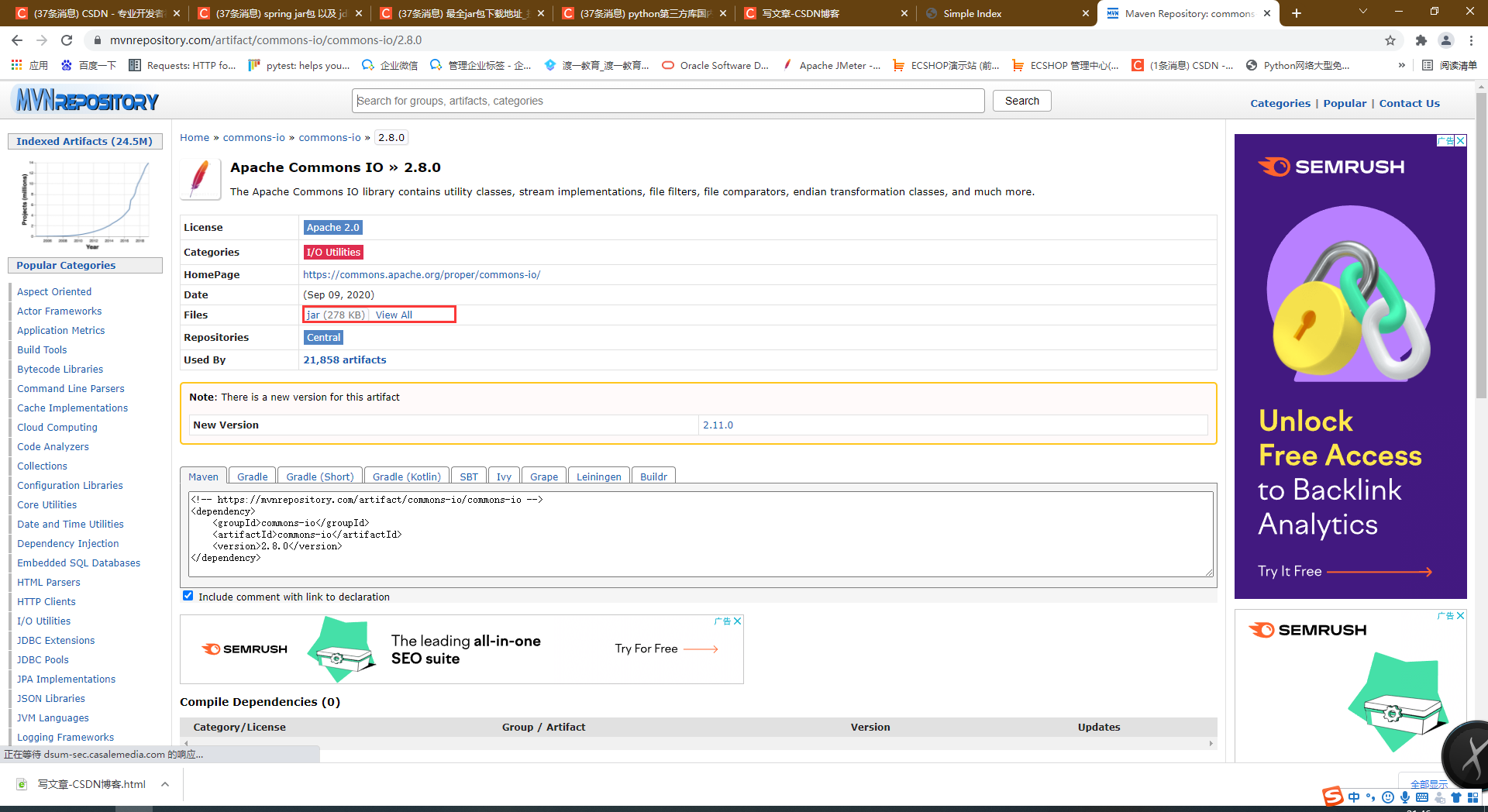This screenshot has height=812, width=1488.
Task: Switch to the 写文章-CSDN博客 tab
Action: point(825,13)
